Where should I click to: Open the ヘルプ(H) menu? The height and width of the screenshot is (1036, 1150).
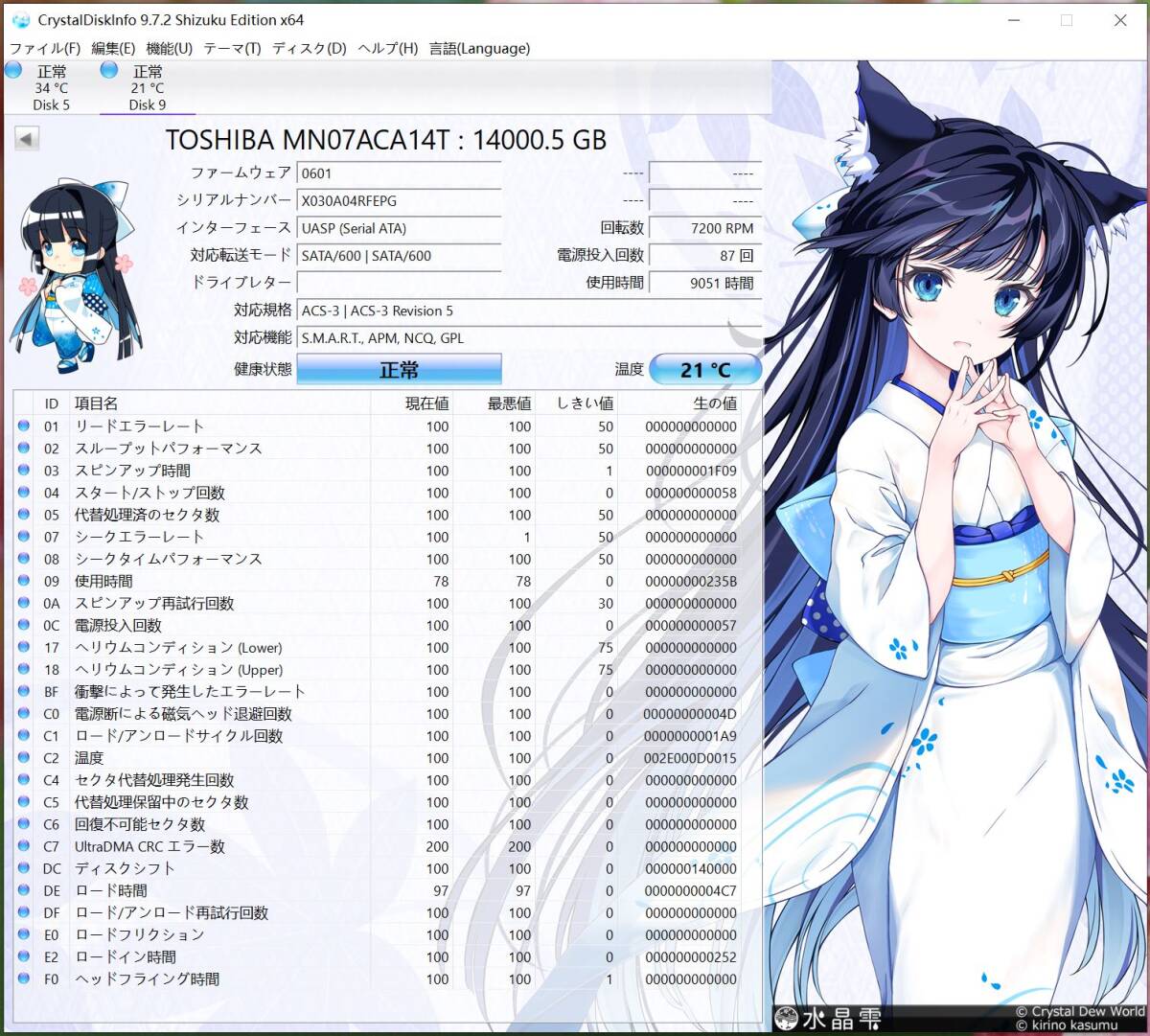(x=387, y=48)
